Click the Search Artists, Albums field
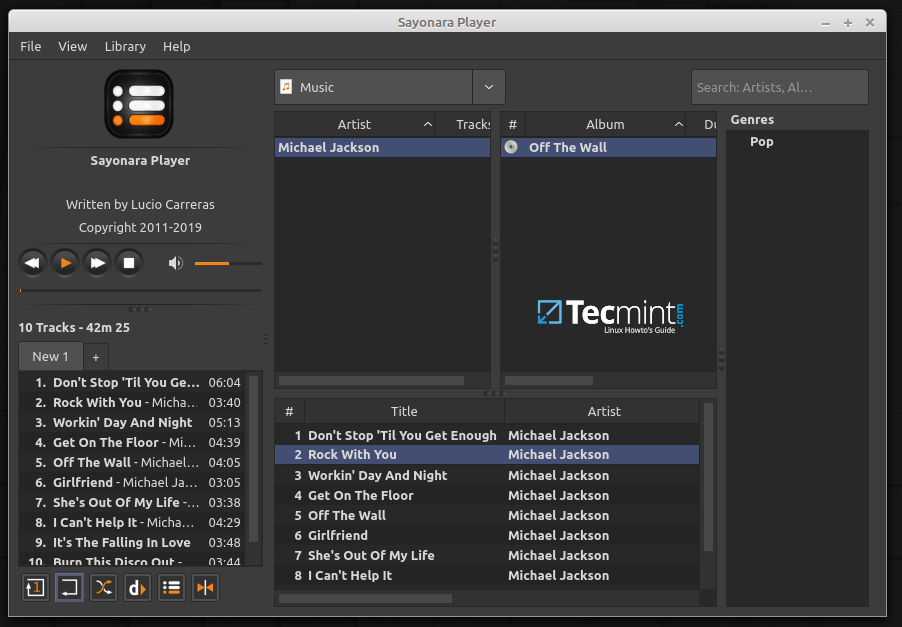The height and width of the screenshot is (627, 902). (779, 87)
